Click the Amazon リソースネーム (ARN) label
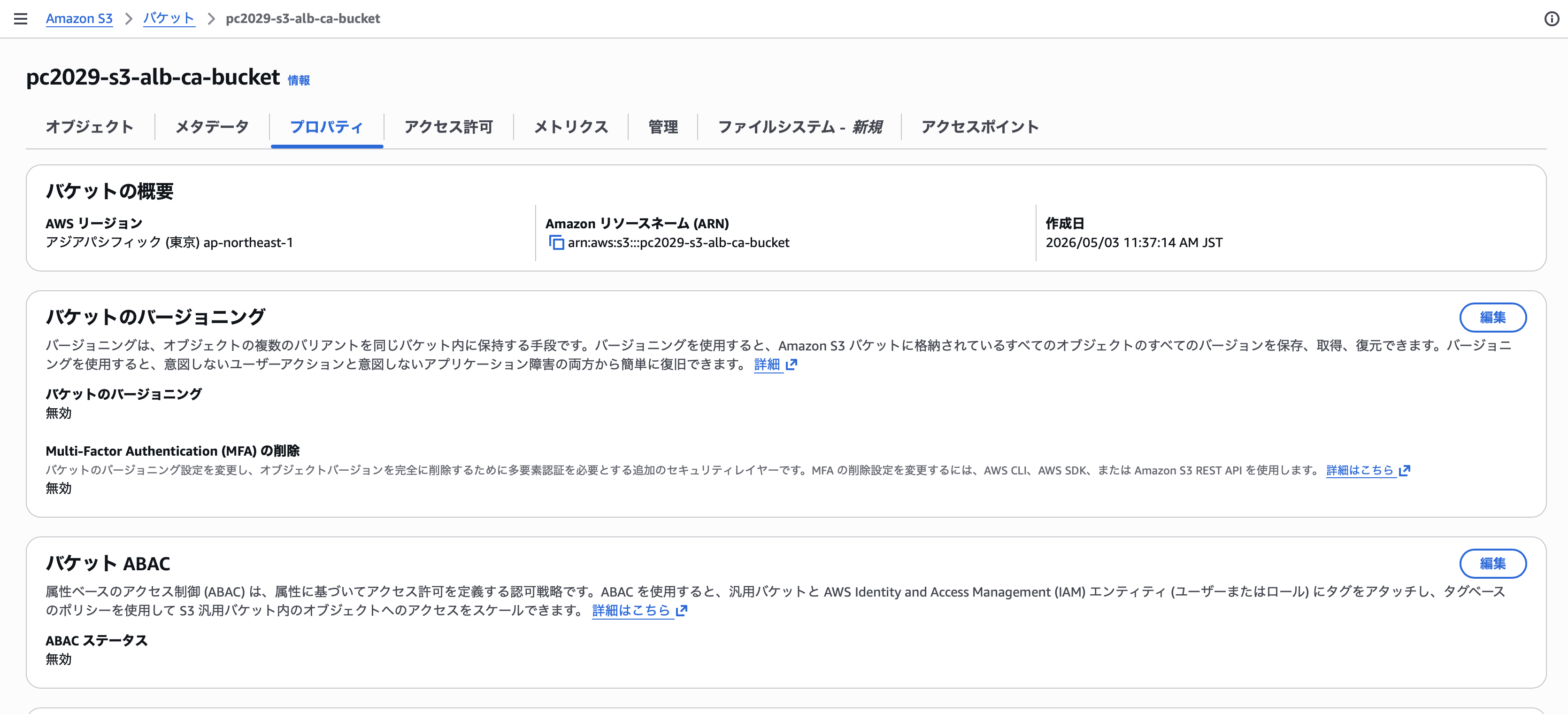The image size is (1568, 714). (637, 224)
